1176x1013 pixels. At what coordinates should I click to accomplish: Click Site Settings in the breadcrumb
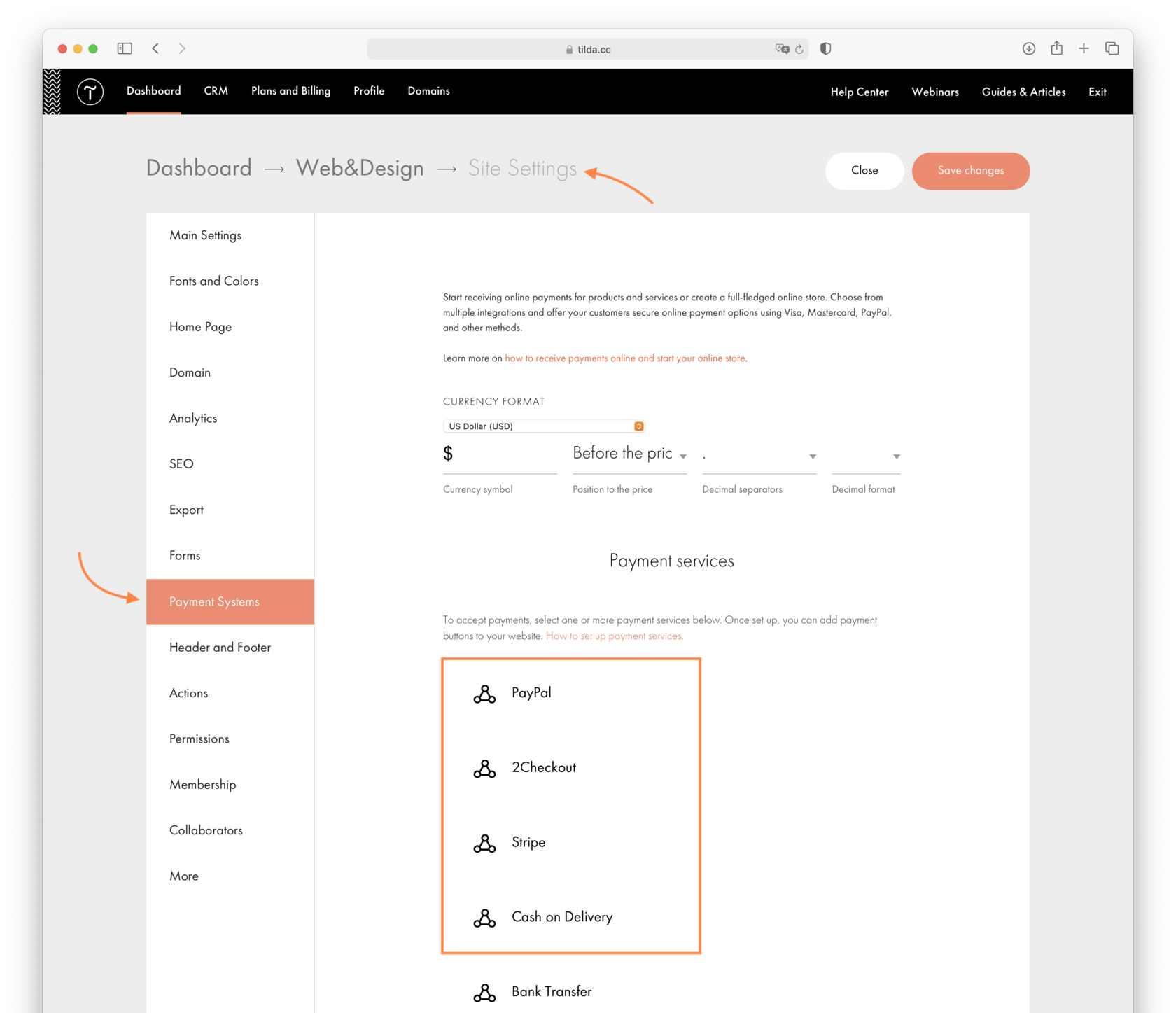pyautogui.click(x=523, y=169)
